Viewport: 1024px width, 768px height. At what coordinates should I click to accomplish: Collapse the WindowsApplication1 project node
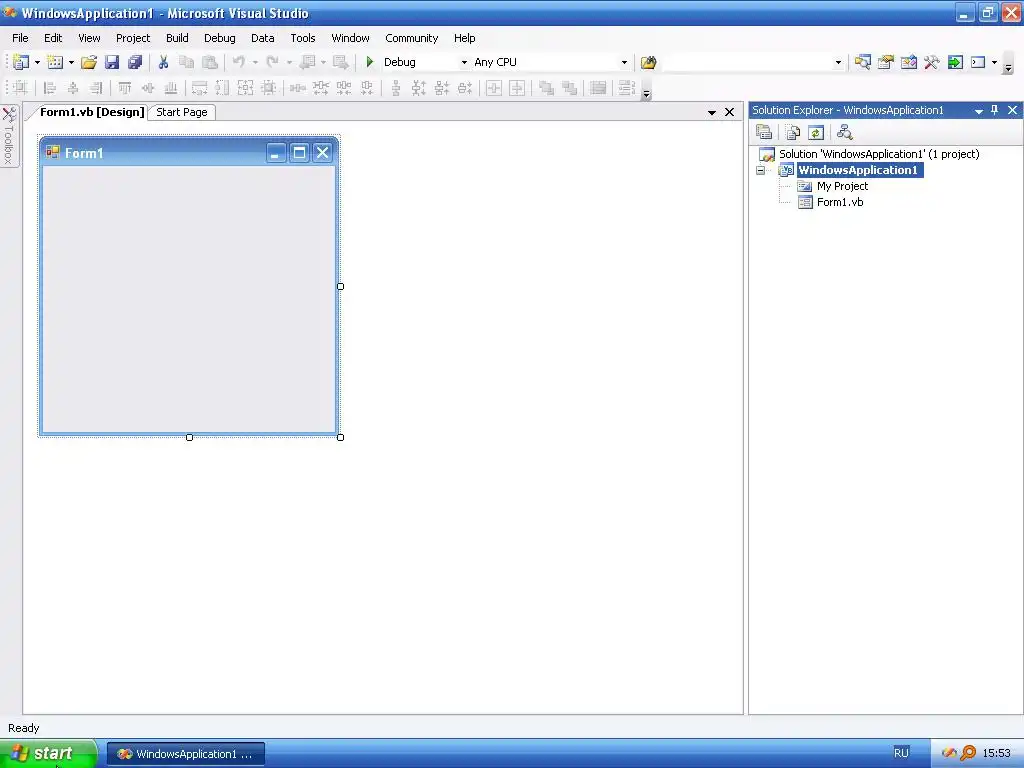pyautogui.click(x=761, y=170)
